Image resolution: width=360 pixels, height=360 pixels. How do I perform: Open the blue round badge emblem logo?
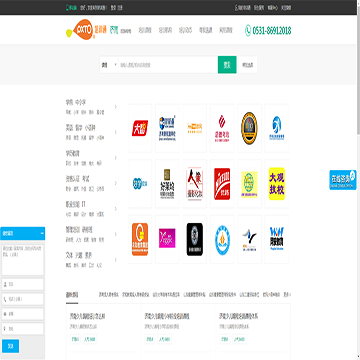click(x=222, y=239)
